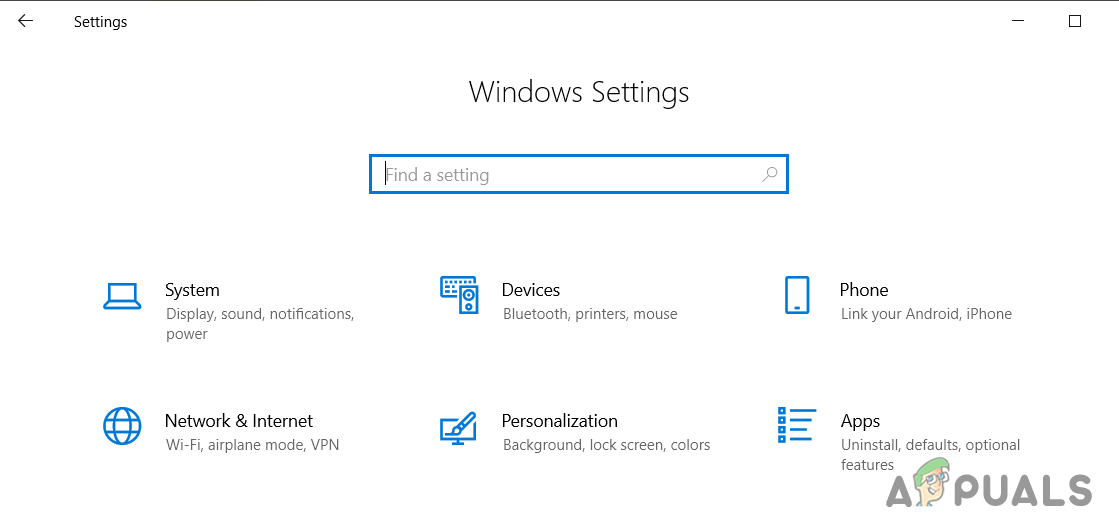Click 'Wi-Fi, airplane mode, VPN' description
Screen dimensions: 1119x528
pyautogui.click(x=252, y=445)
